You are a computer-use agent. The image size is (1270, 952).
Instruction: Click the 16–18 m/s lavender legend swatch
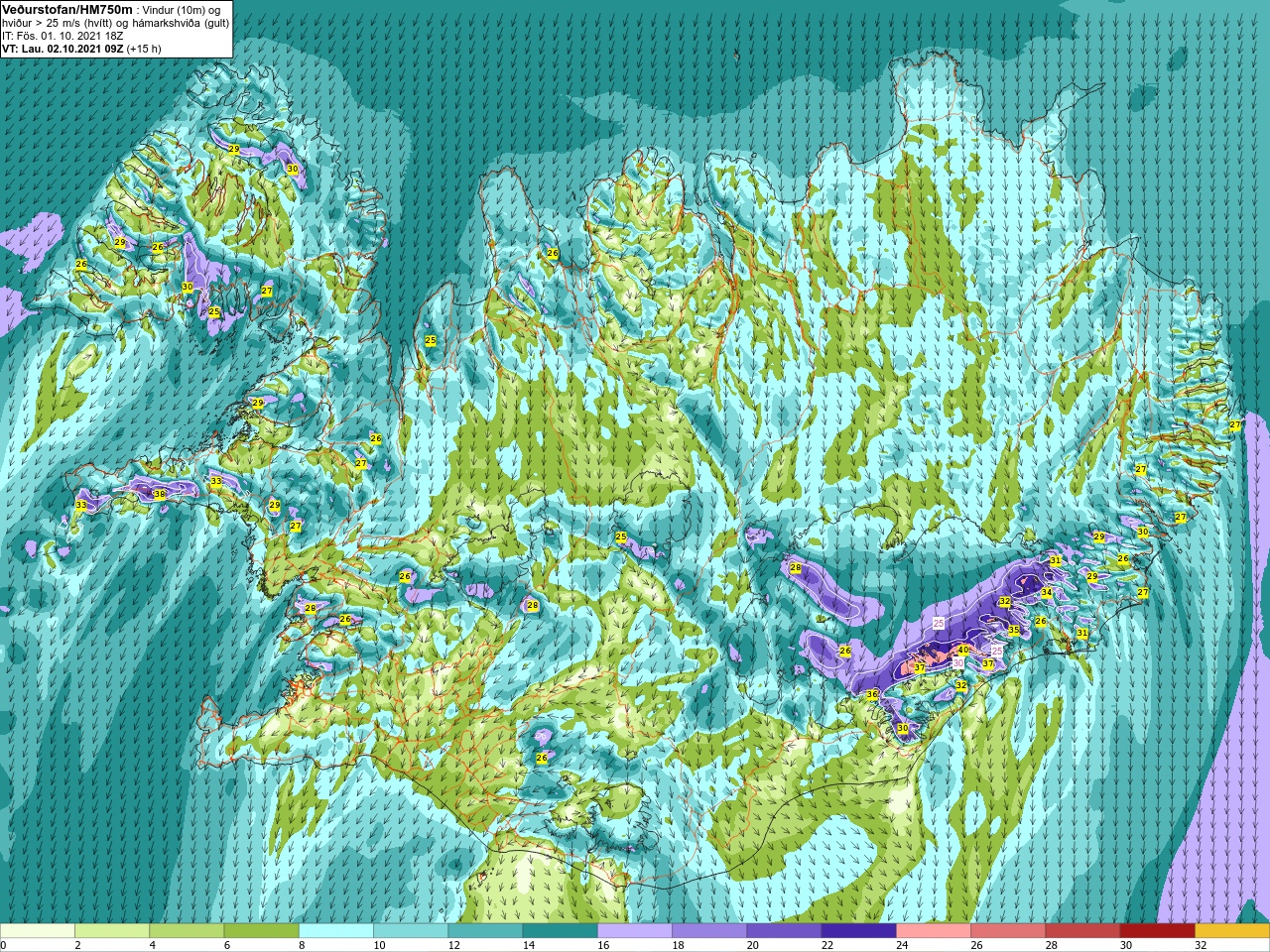635,931
